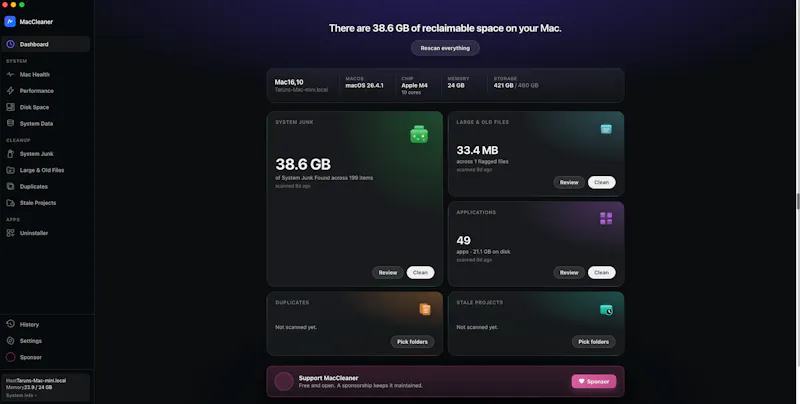Pick folders for Stale Projects scan
This screenshot has width=800, height=404.
coord(593,342)
